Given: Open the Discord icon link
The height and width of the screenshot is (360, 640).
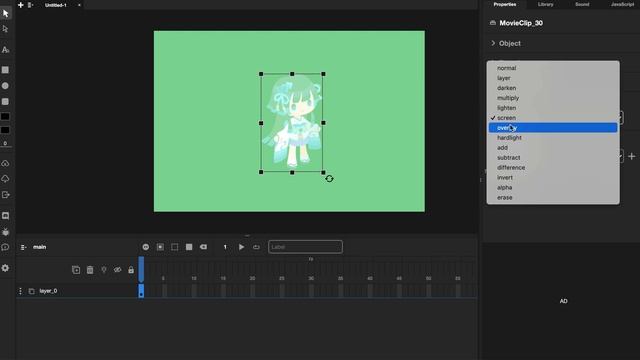Looking at the screenshot, I should click(5, 216).
